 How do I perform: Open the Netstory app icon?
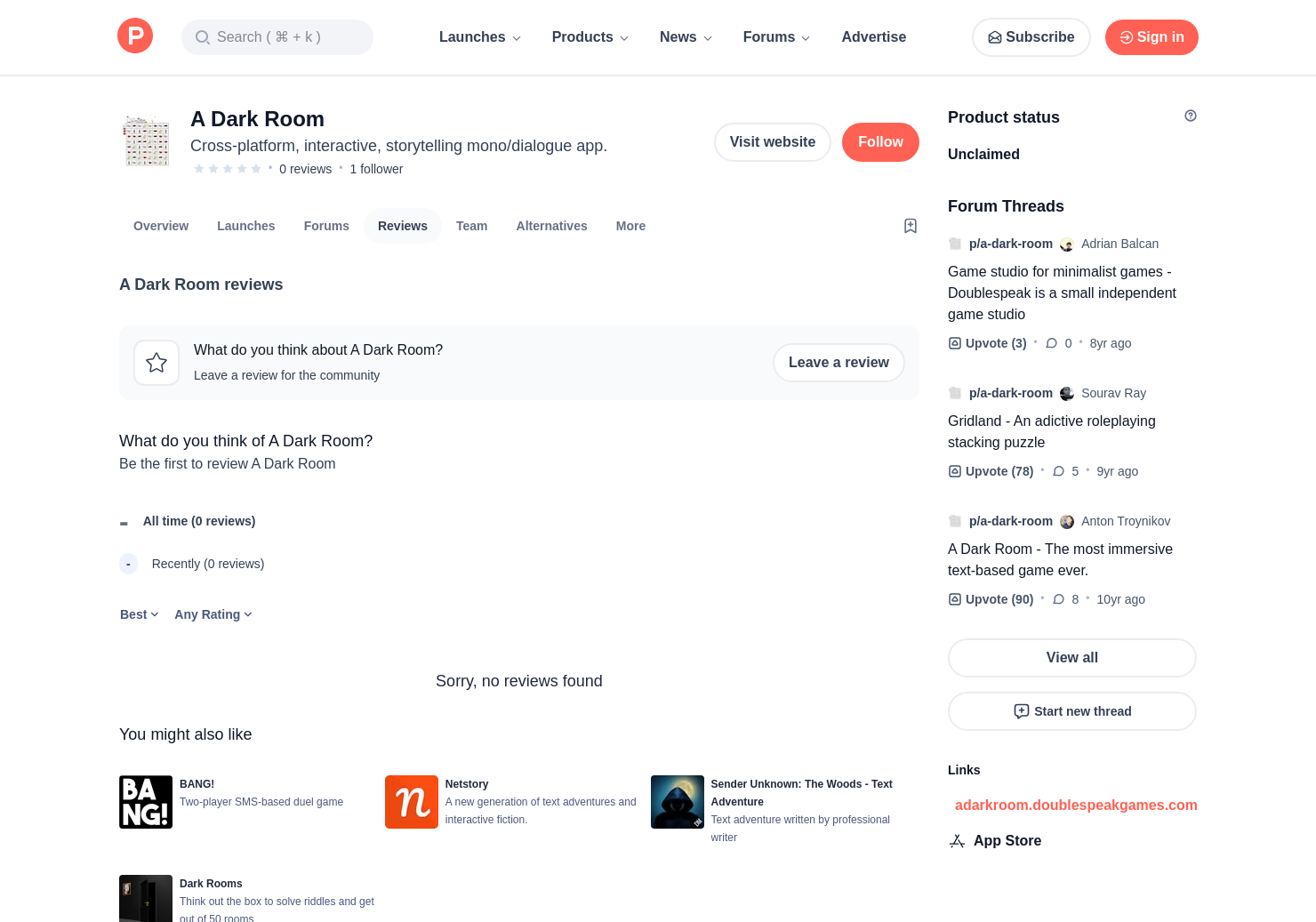[412, 802]
